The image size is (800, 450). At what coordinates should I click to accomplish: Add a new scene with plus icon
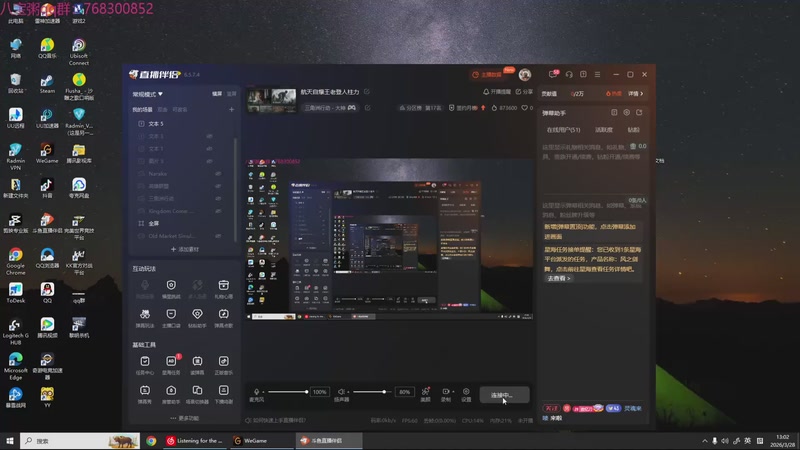[x=231, y=109]
